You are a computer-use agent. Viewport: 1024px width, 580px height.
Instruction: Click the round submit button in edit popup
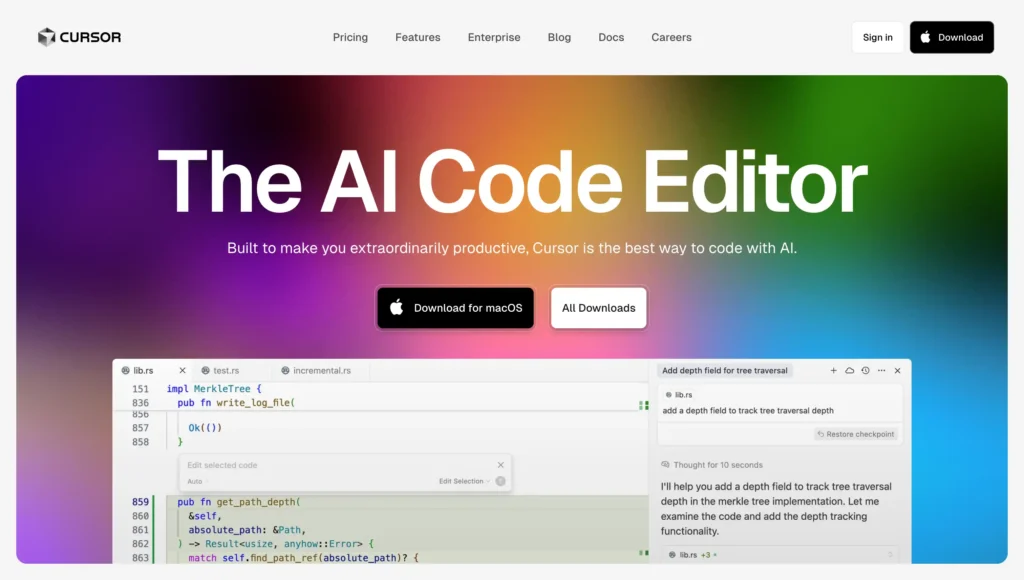coord(500,481)
